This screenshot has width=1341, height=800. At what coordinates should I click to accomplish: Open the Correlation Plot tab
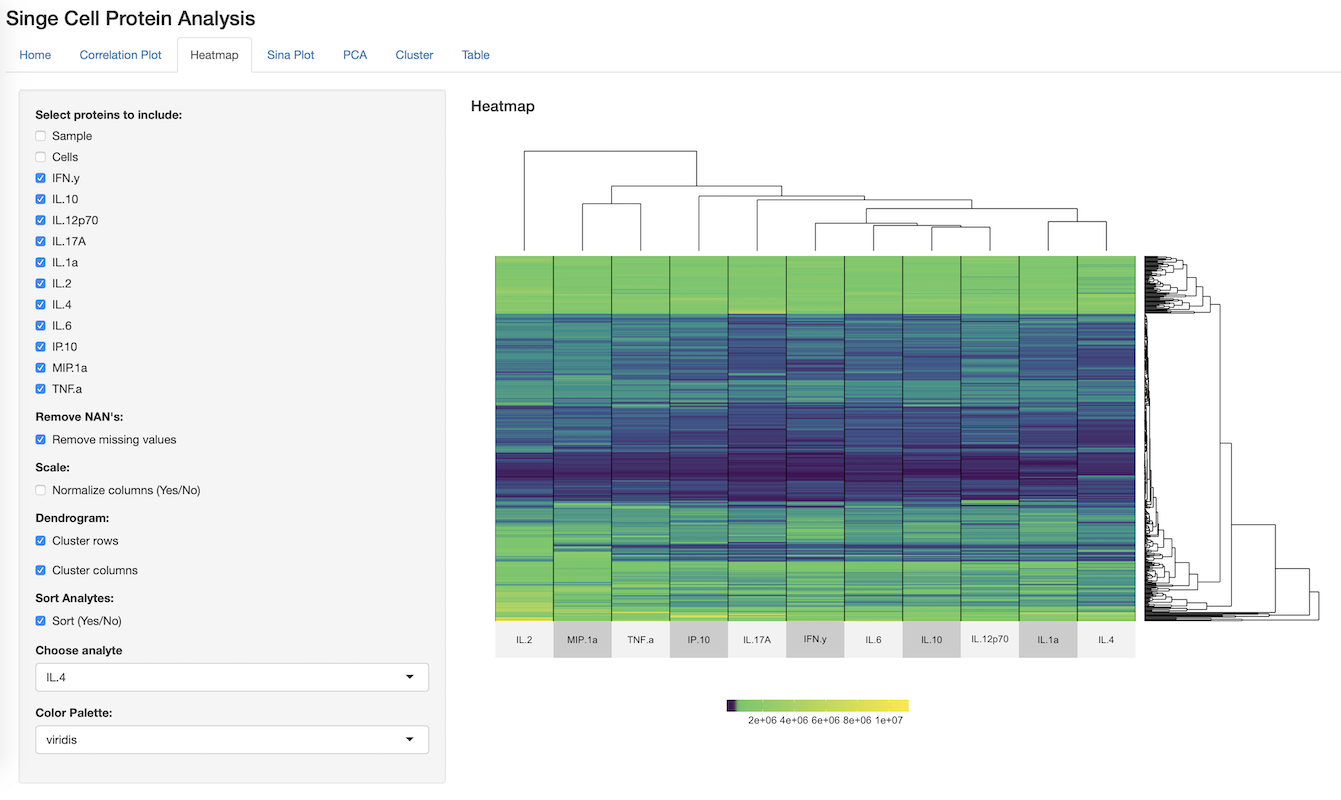click(x=120, y=55)
